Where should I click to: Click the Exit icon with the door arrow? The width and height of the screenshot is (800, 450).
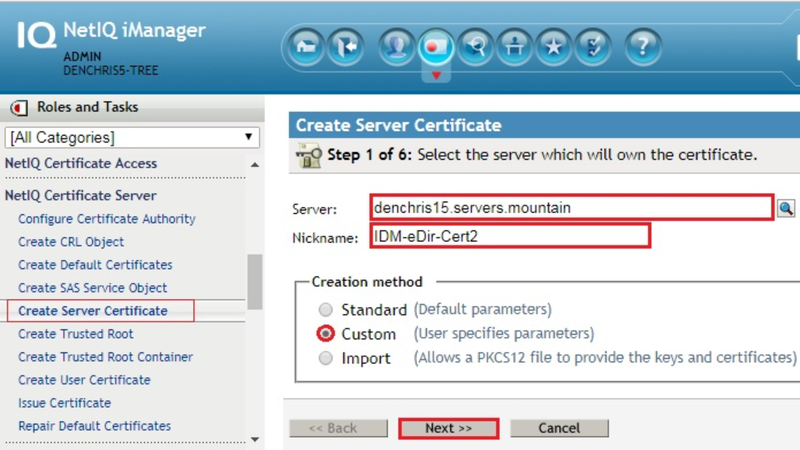pyautogui.click(x=345, y=47)
